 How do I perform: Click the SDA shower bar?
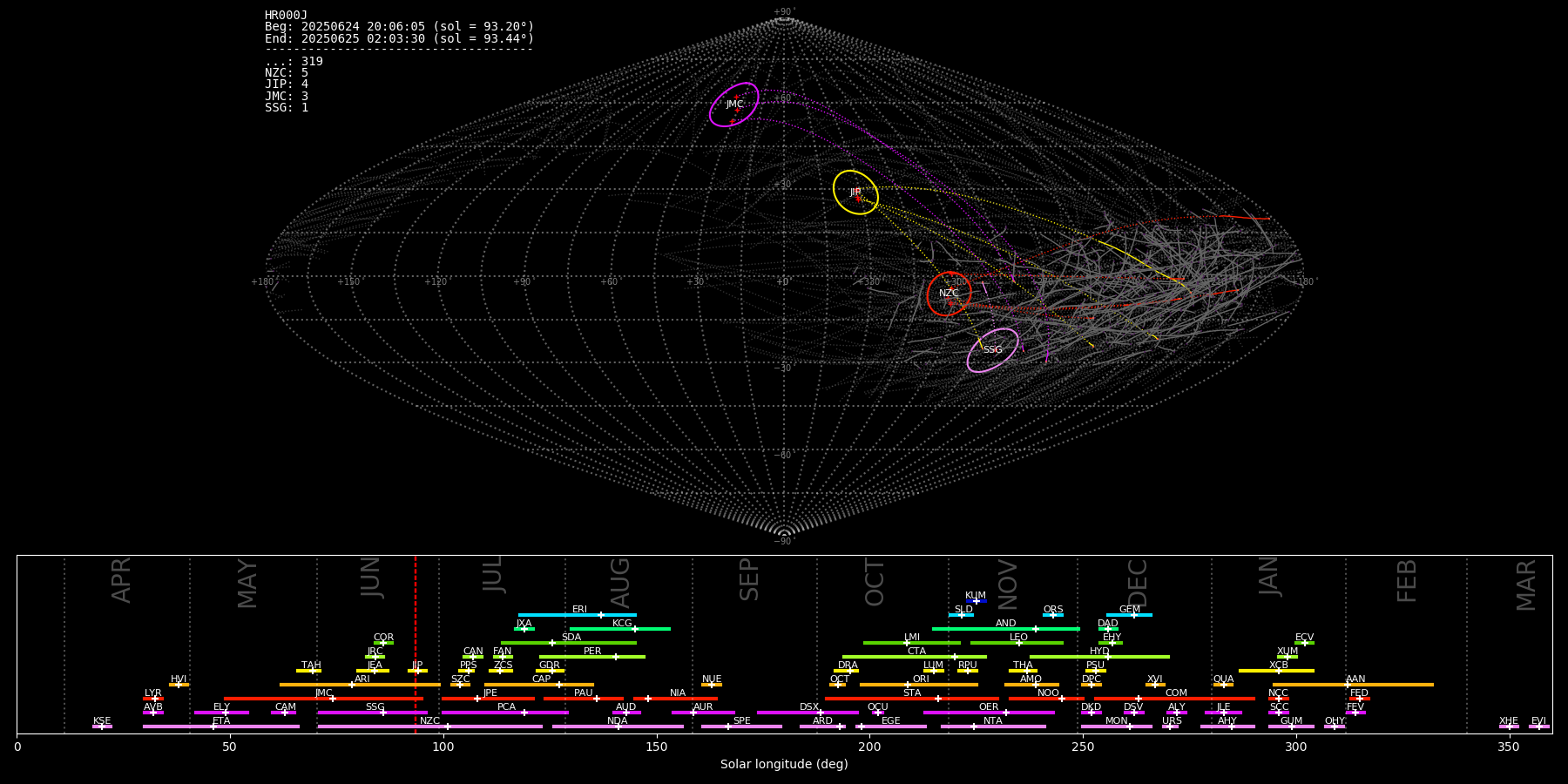pyautogui.click(x=569, y=643)
